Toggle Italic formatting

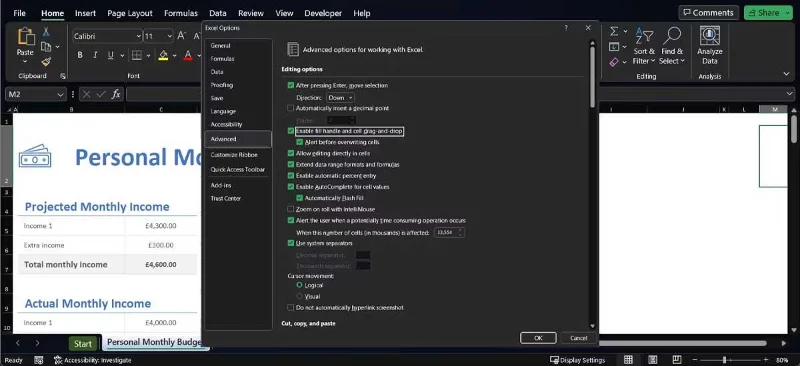(x=95, y=55)
